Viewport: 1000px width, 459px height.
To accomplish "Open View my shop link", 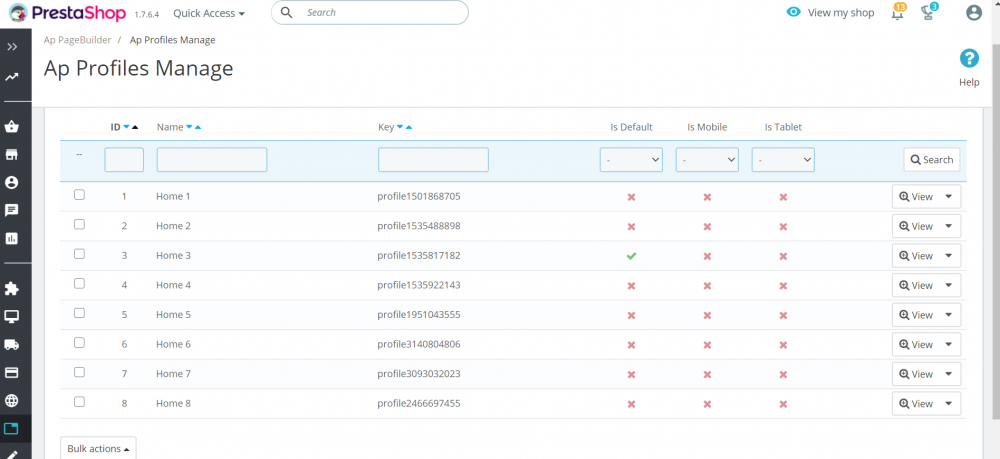I will click(x=830, y=13).
